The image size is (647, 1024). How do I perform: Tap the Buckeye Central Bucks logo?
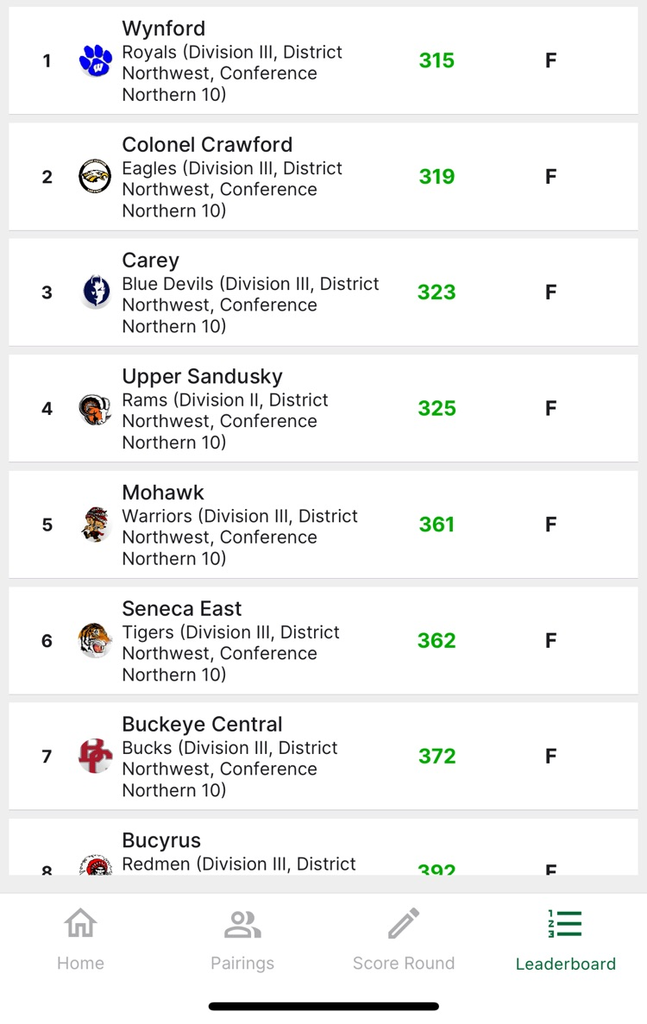[95, 756]
